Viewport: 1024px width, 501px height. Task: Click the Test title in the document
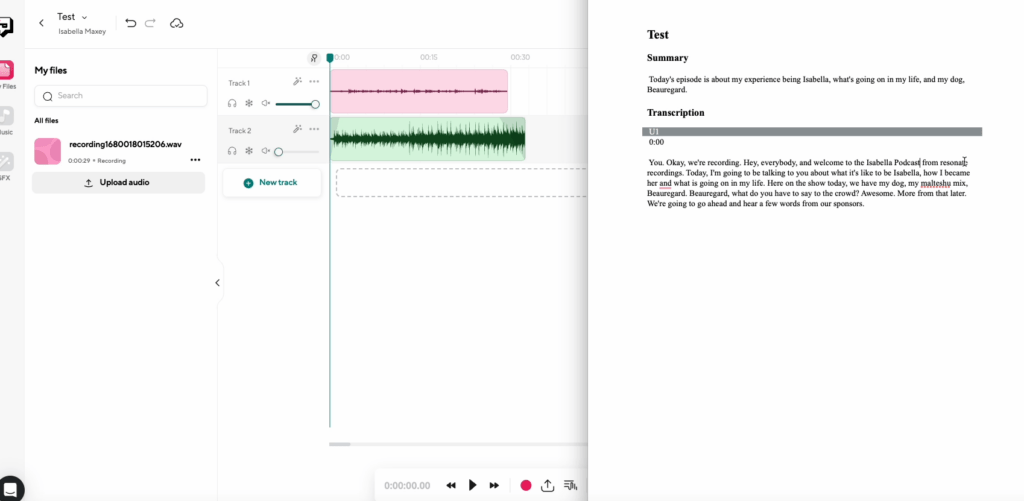coord(658,35)
